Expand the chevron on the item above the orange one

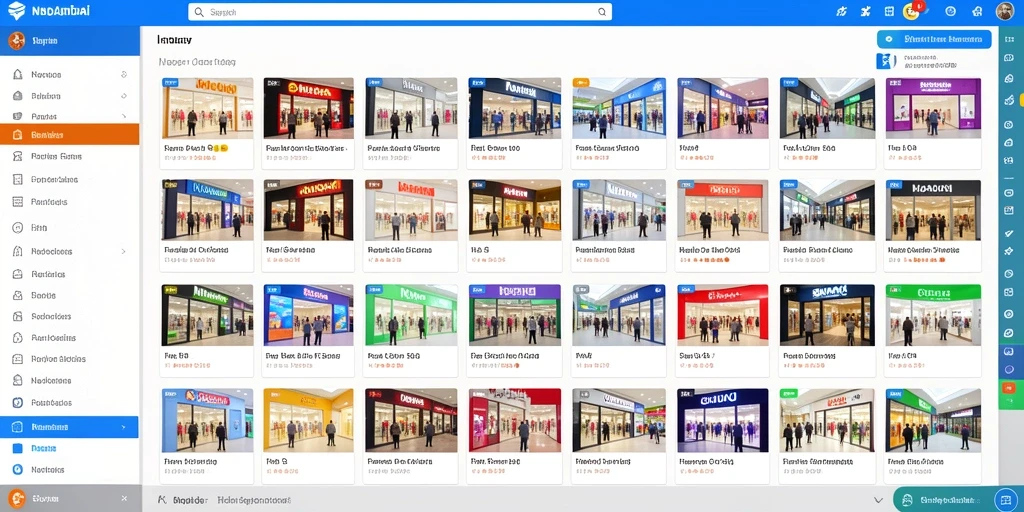tap(124, 116)
